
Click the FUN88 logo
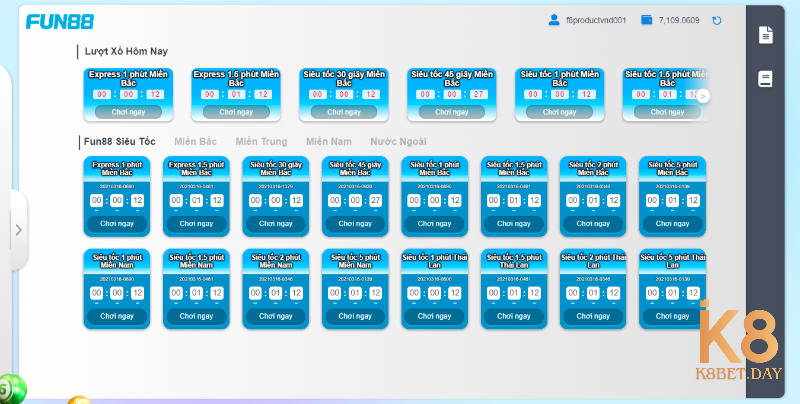[60, 20]
